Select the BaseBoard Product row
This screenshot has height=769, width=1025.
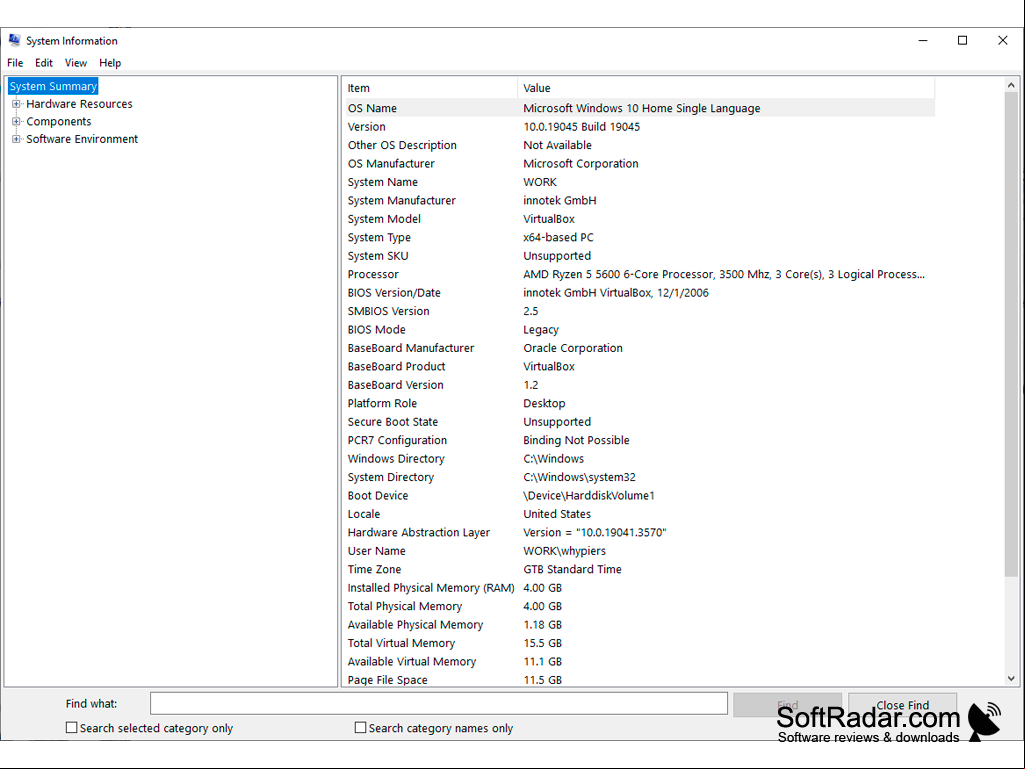click(x=641, y=367)
